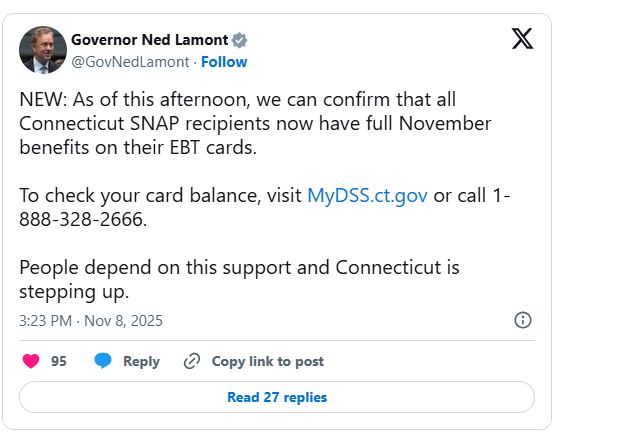Visit the @GovNedLamont handle link
Image resolution: width=642 pixels, height=444 pixels.
click(131, 62)
